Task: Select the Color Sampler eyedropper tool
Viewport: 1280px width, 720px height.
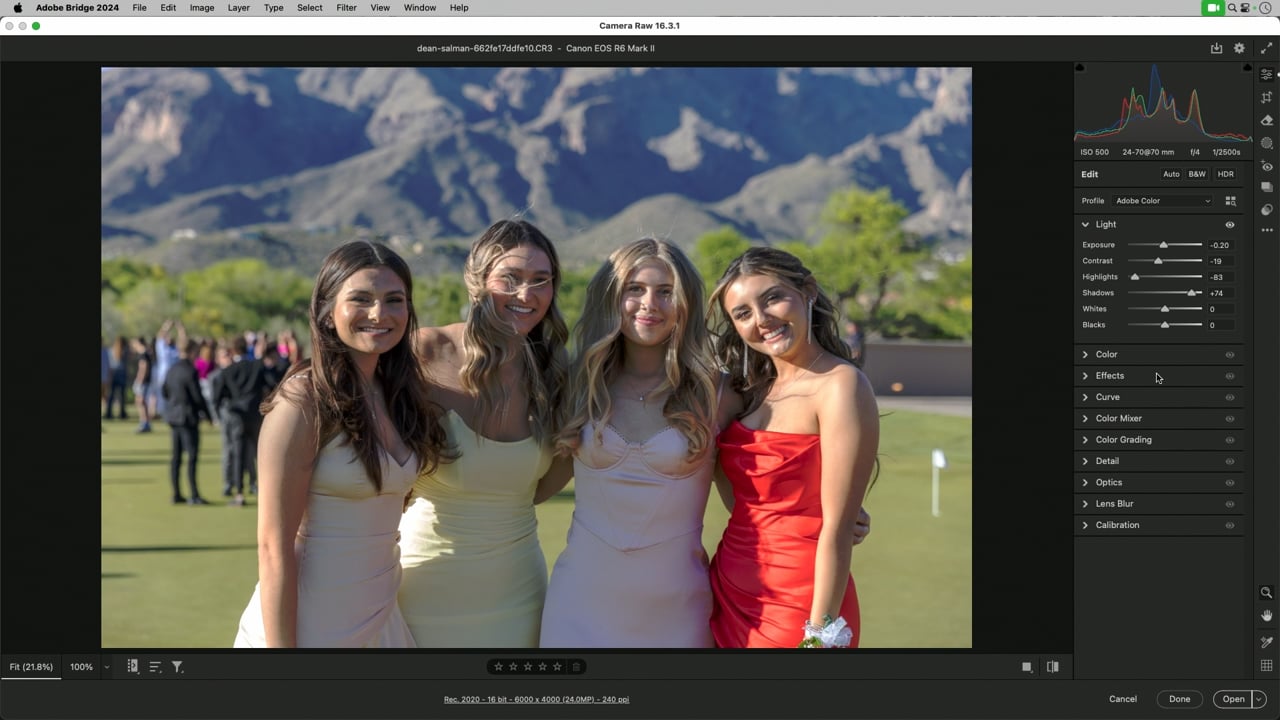Action: coord(1266,642)
